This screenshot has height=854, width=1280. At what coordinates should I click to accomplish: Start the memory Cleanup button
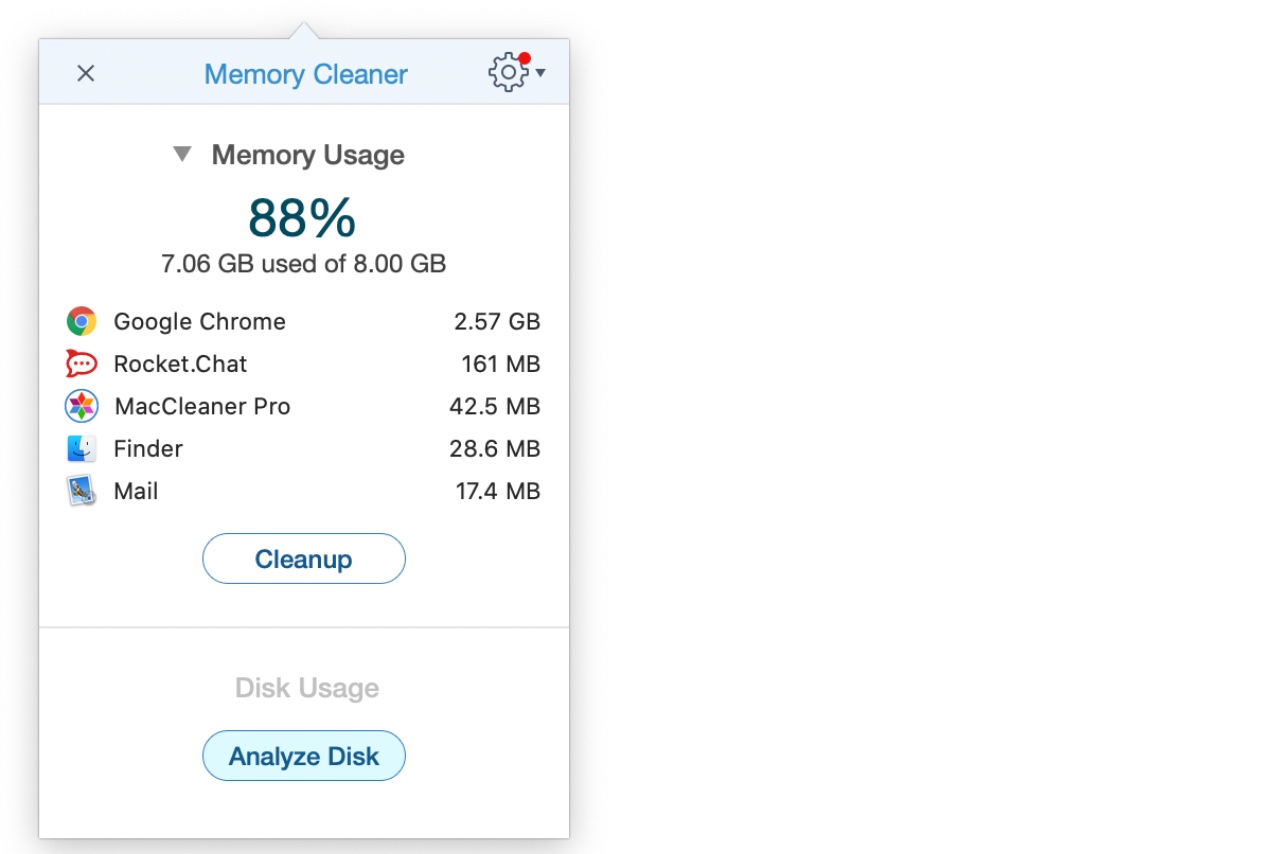(x=304, y=558)
